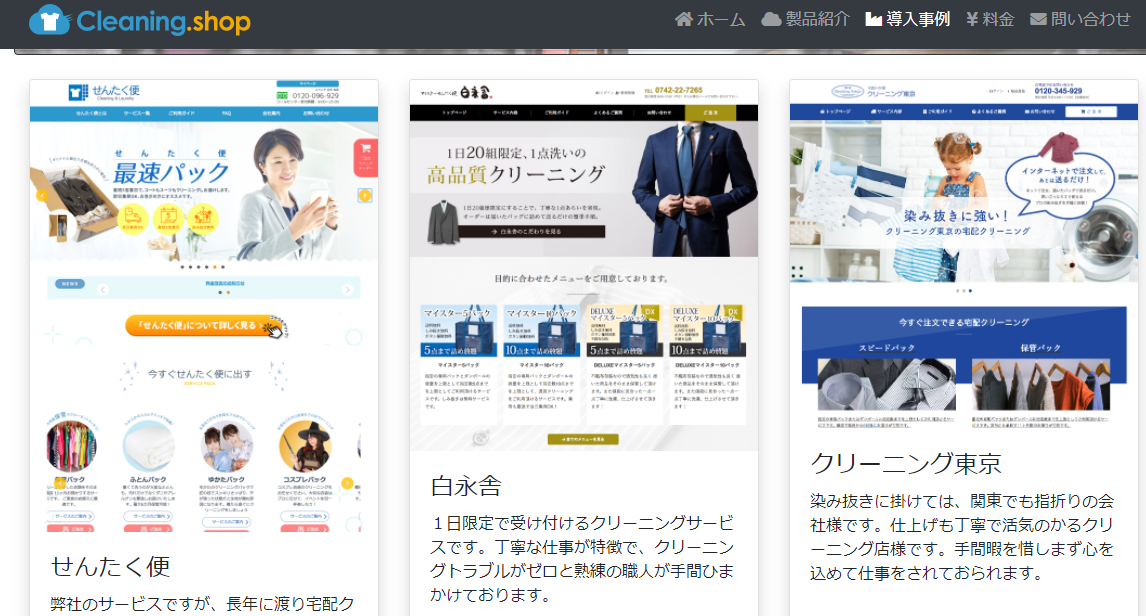
Task: Click the chart icon beside 導入事例
Action: [873, 19]
